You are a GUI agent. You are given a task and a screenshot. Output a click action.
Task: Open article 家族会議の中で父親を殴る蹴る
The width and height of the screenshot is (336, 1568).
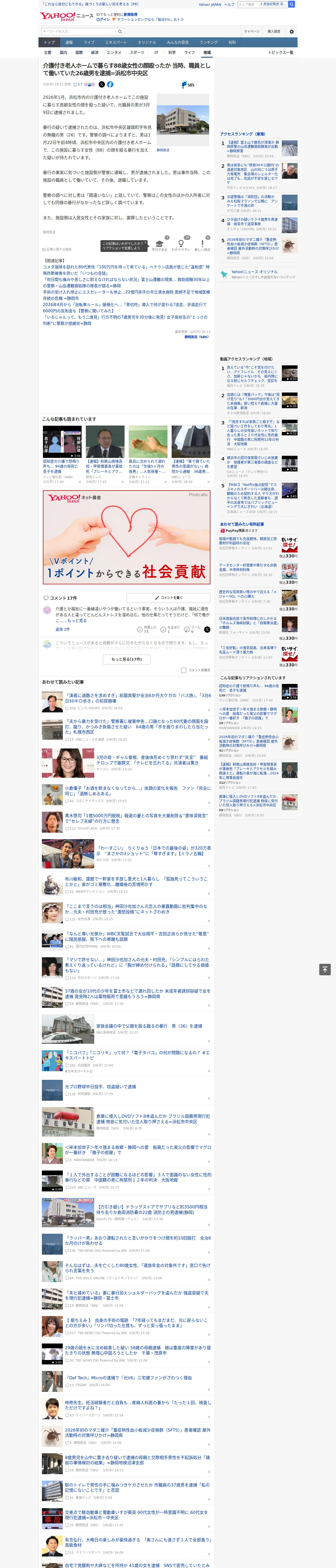(149, 1026)
